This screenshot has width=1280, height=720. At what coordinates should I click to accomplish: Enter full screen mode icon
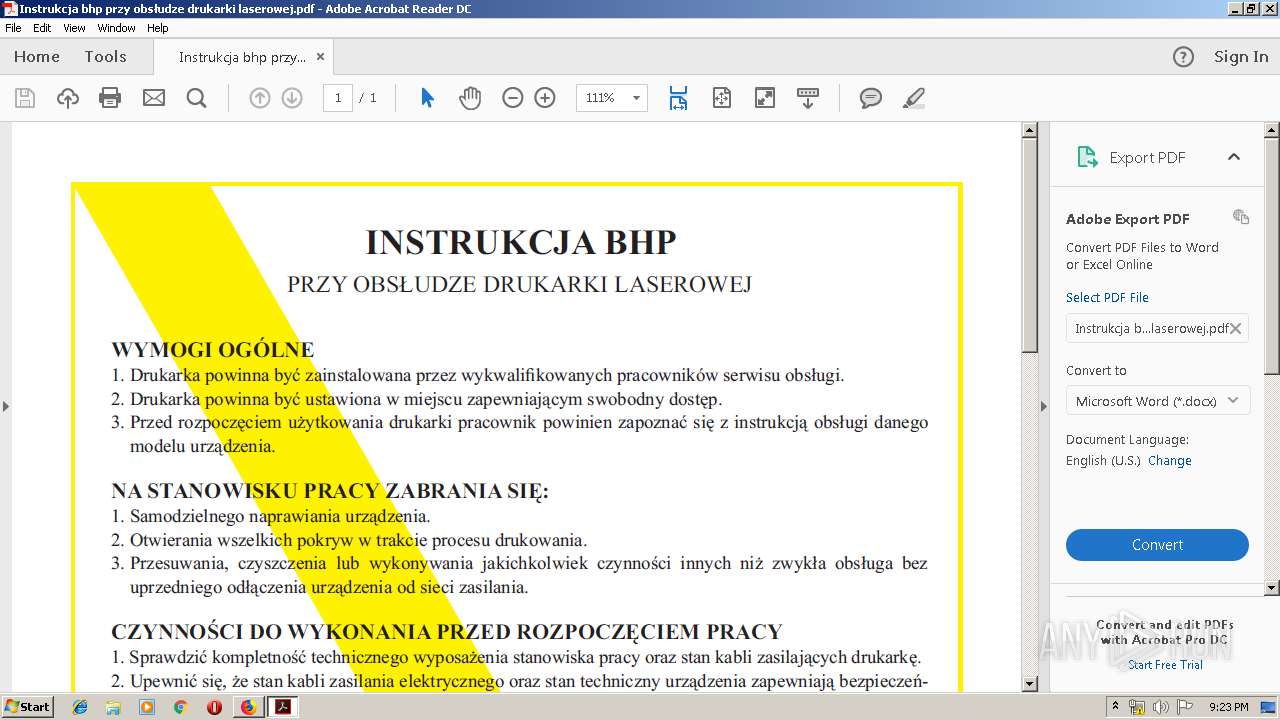765,98
